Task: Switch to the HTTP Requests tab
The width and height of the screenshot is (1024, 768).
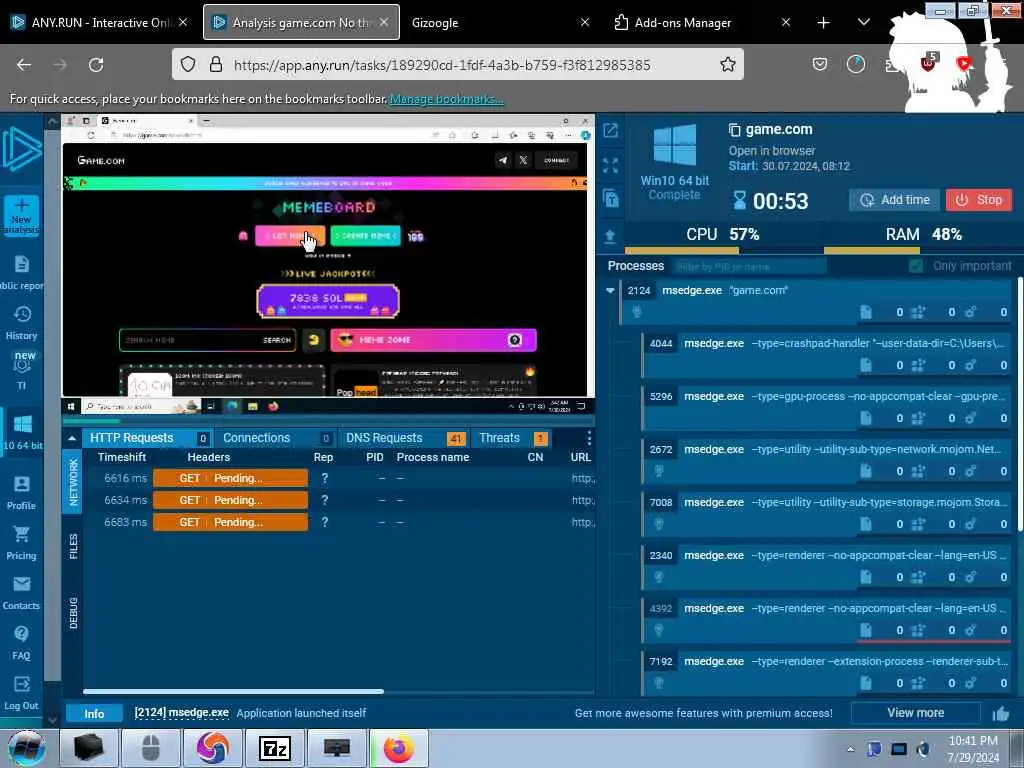Action: (148, 438)
